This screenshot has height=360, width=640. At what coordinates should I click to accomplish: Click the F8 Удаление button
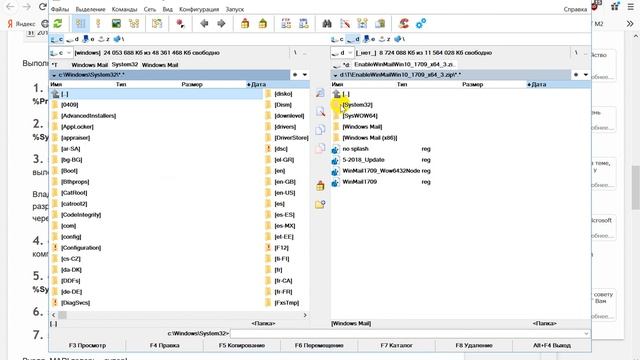pos(474,345)
